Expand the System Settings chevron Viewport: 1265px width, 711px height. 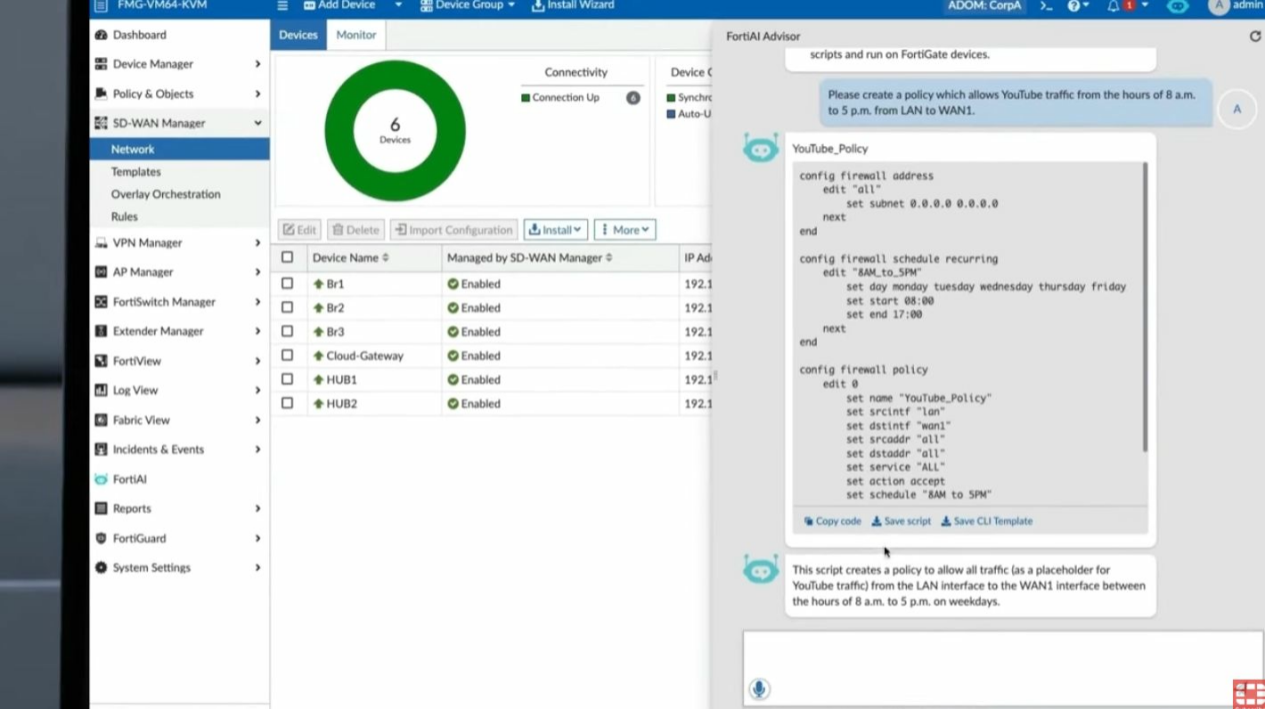coord(257,568)
